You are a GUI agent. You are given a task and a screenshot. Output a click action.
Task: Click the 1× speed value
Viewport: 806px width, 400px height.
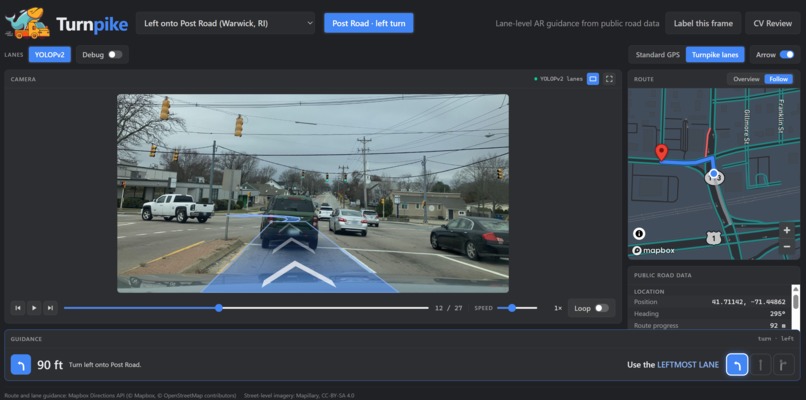point(558,308)
